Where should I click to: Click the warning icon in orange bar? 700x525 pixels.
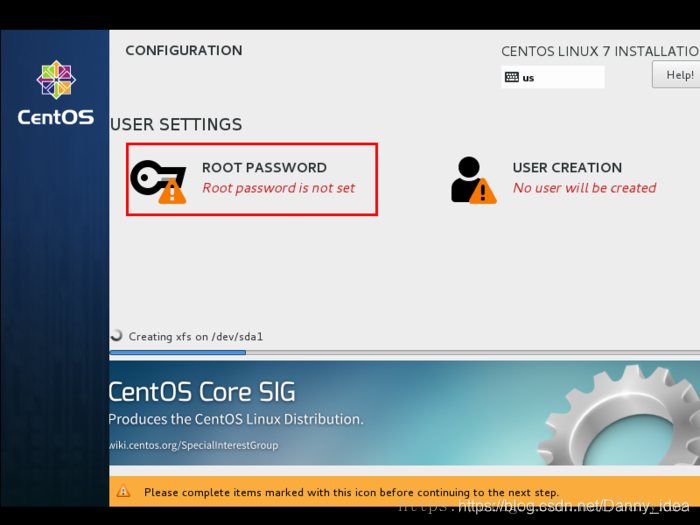123,492
